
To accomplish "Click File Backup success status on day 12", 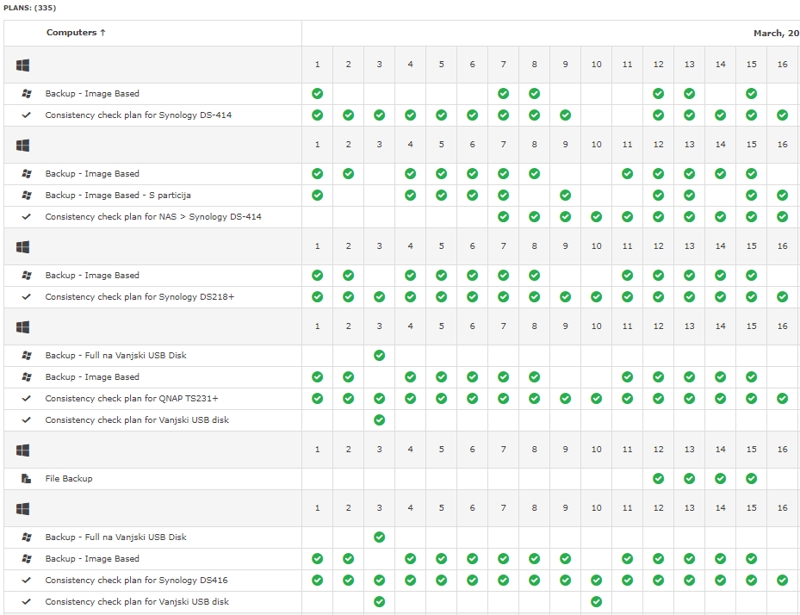I will tap(658, 479).
